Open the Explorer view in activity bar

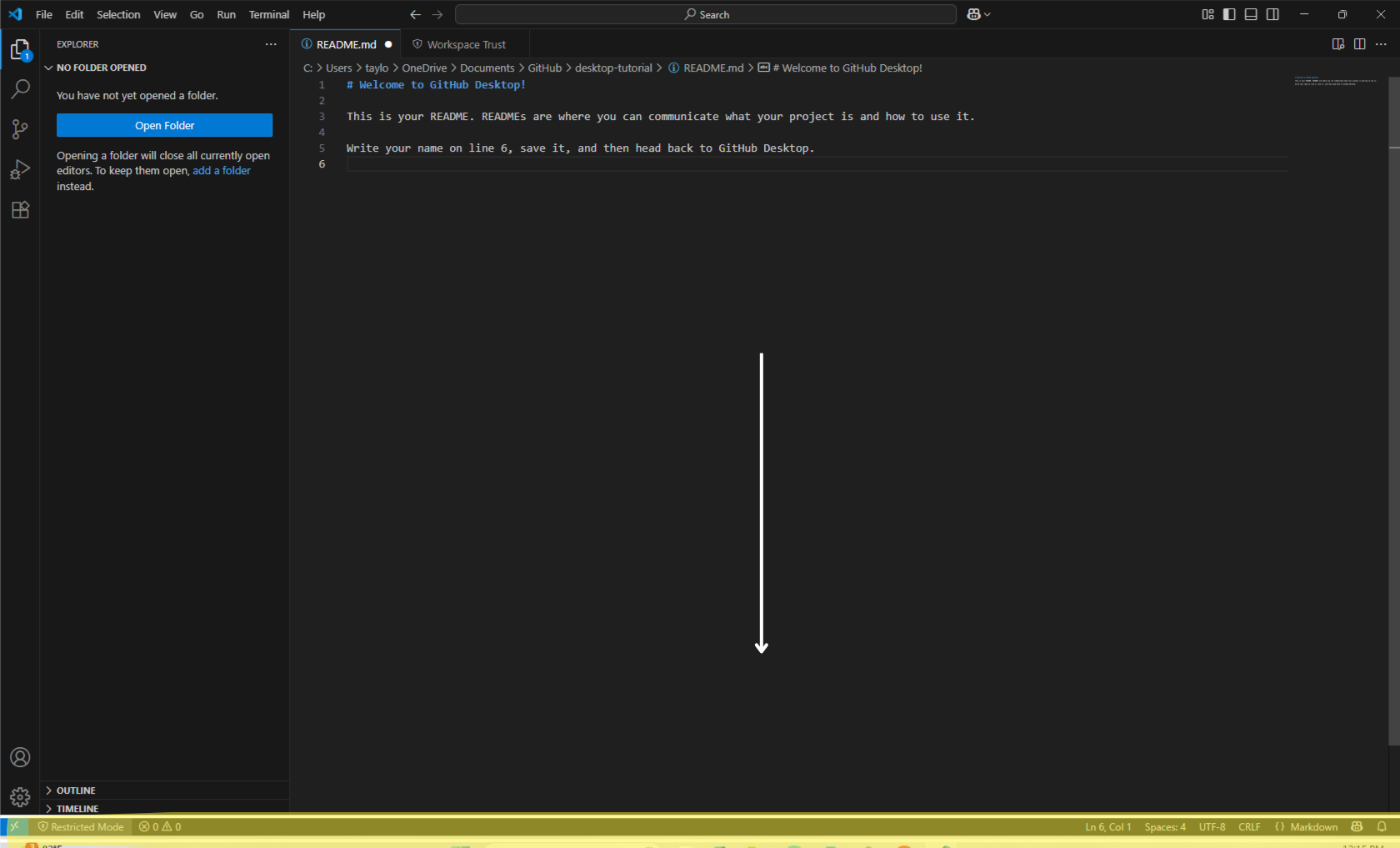[x=20, y=50]
